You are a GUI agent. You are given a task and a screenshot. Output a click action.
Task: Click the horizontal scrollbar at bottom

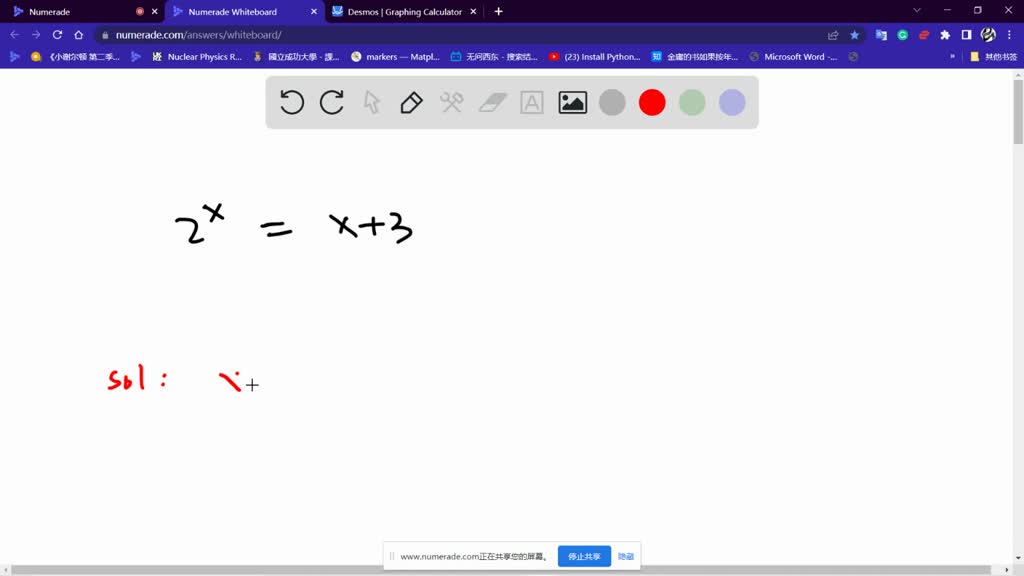[501, 570]
